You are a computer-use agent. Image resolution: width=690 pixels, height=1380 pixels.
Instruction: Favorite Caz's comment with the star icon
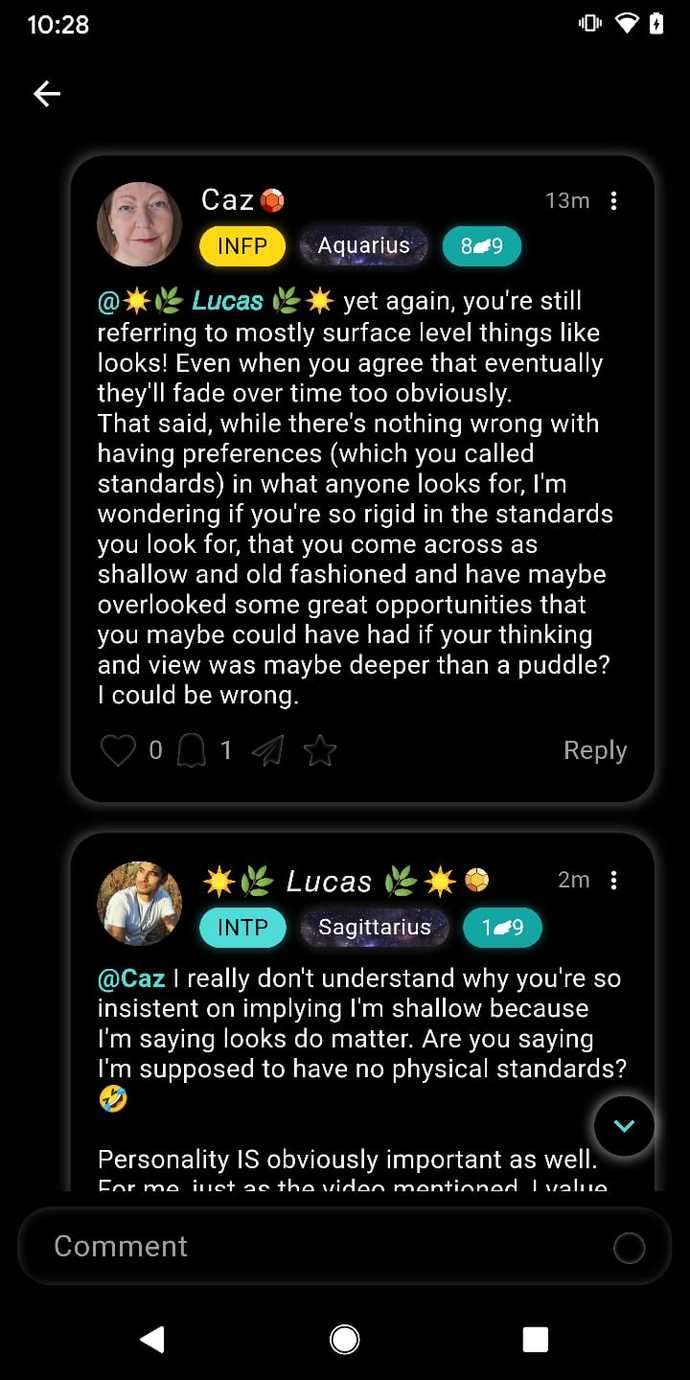[x=320, y=750]
